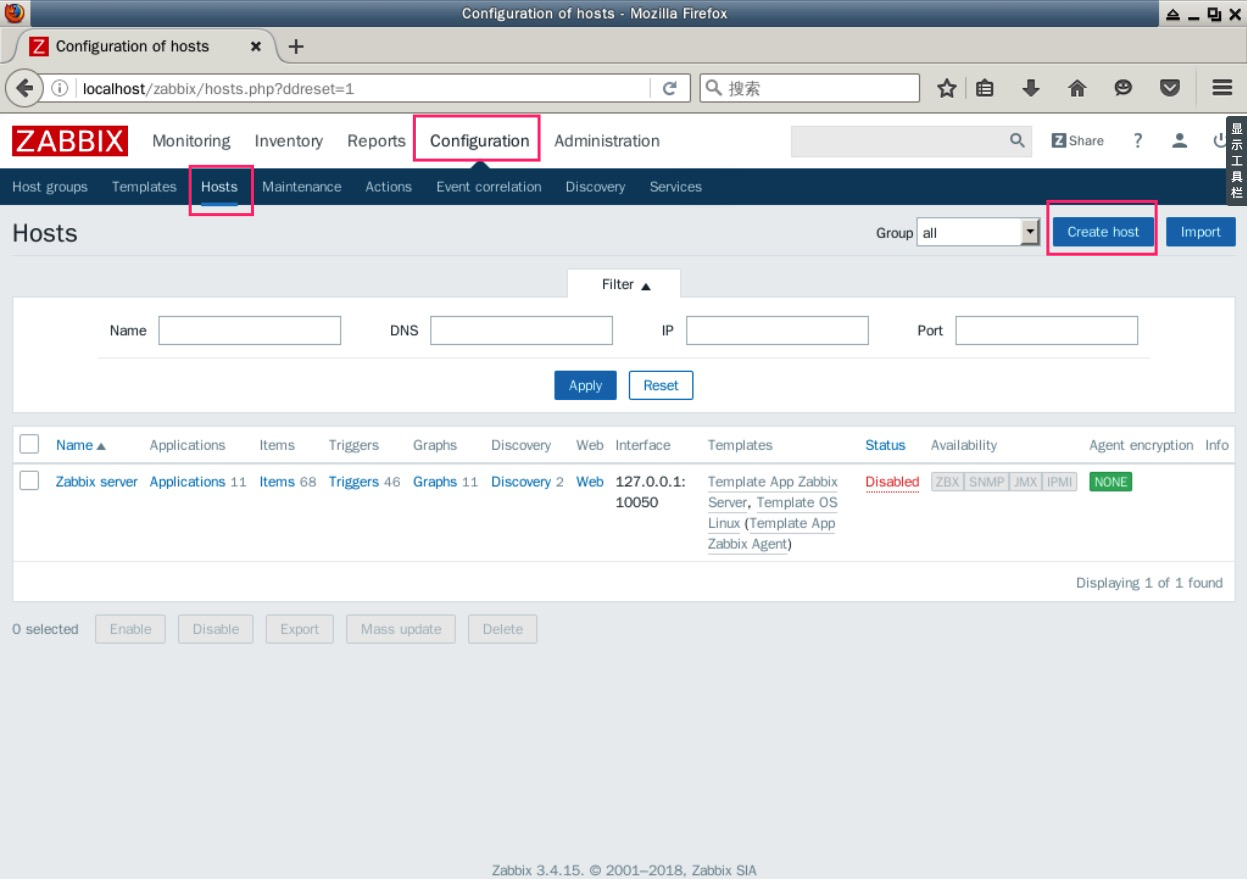Click inside the DNS filter field
Screen dimensions: 1247x879
(x=520, y=329)
